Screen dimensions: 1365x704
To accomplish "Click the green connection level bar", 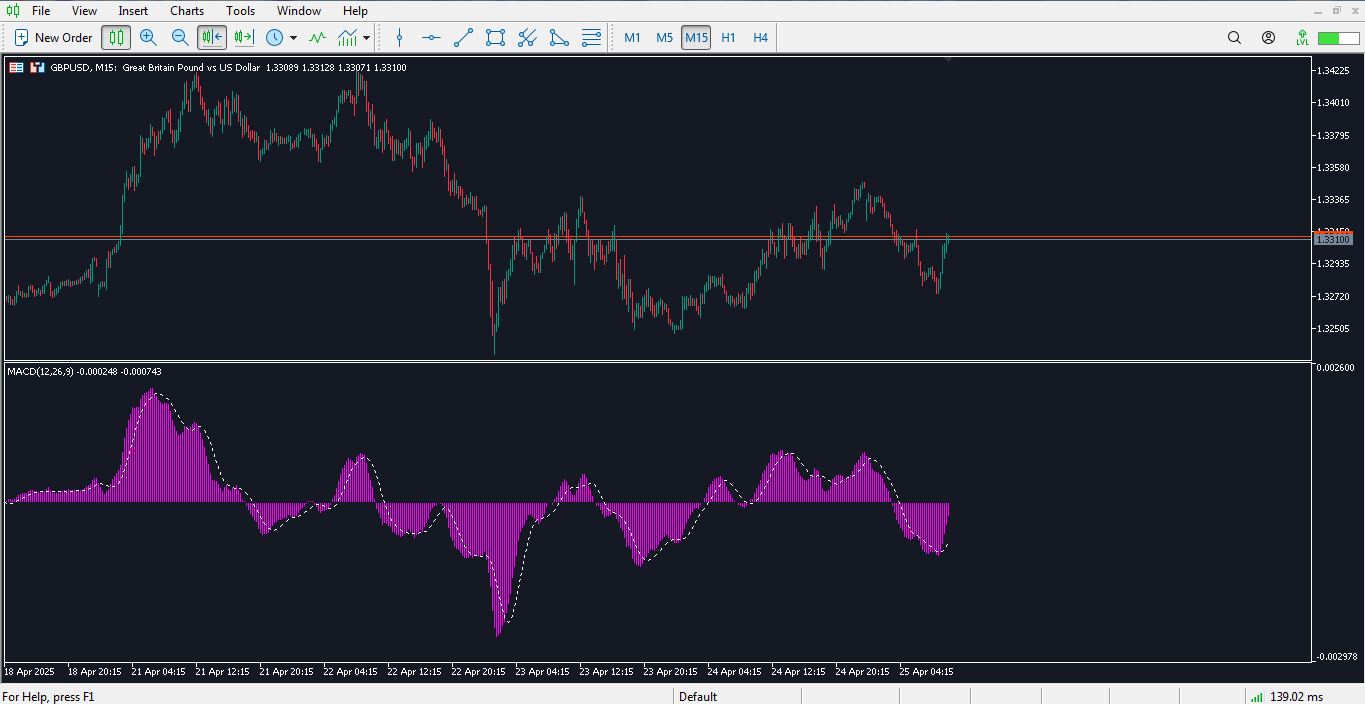I will pos(1337,38).
